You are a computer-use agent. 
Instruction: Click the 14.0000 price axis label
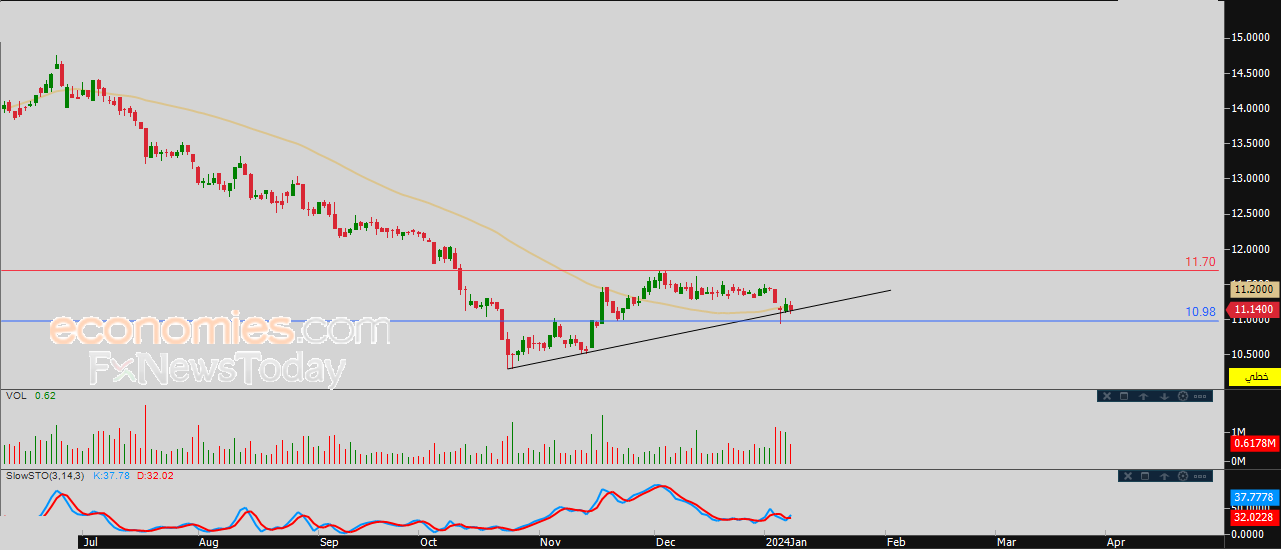coord(1253,108)
